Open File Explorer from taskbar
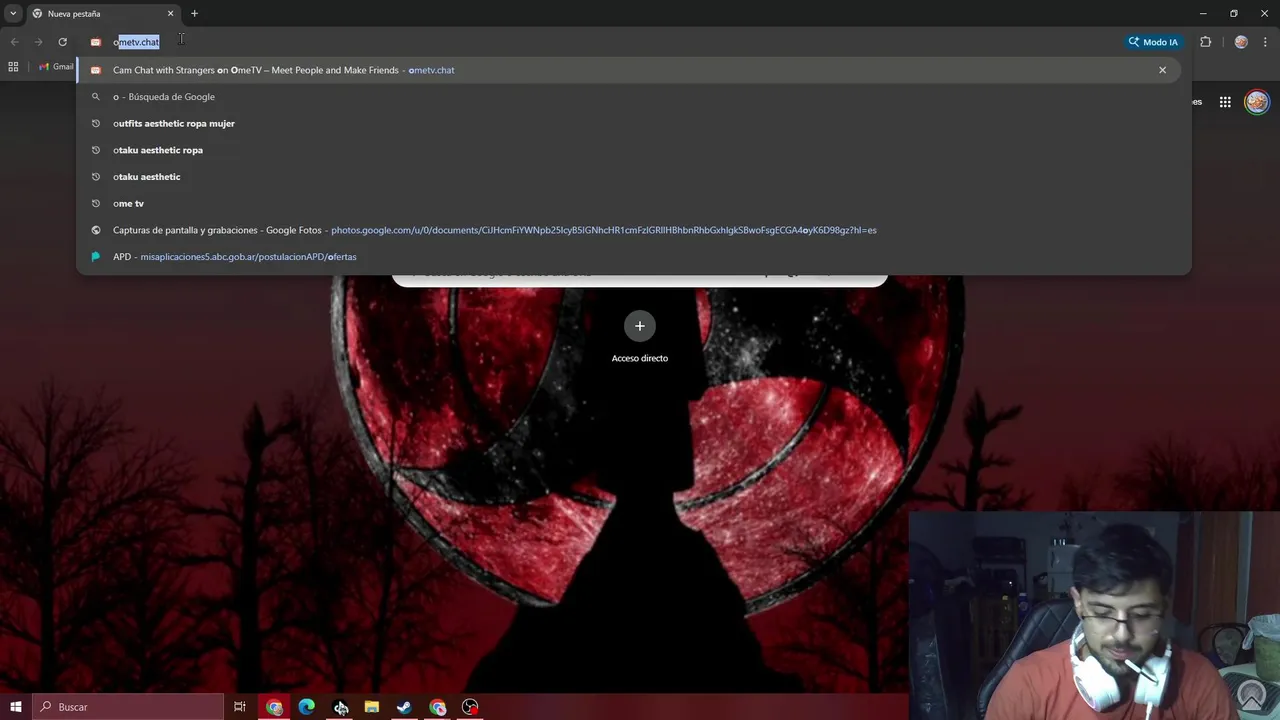The height and width of the screenshot is (720, 1280). tap(372, 707)
